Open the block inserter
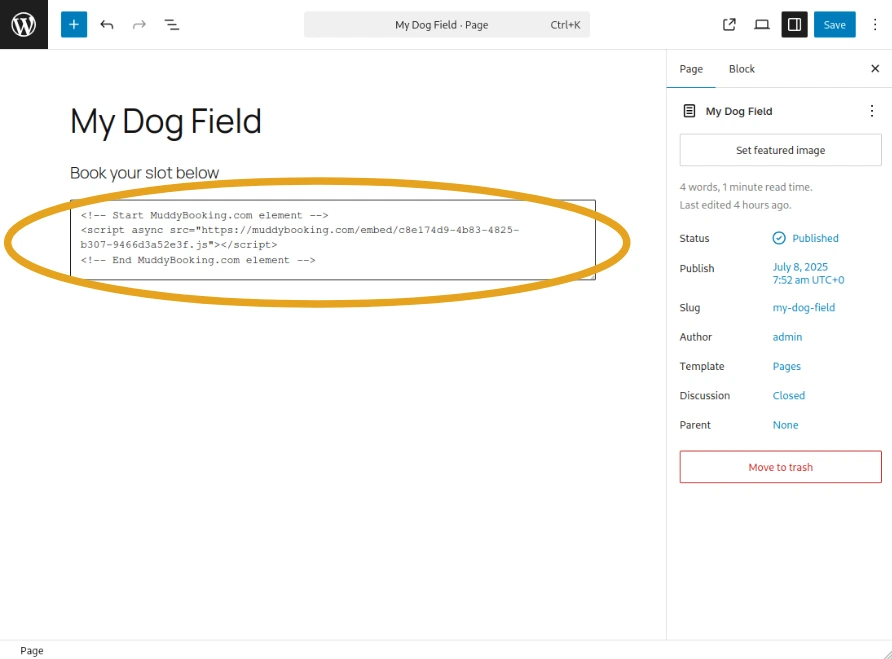 tap(73, 24)
